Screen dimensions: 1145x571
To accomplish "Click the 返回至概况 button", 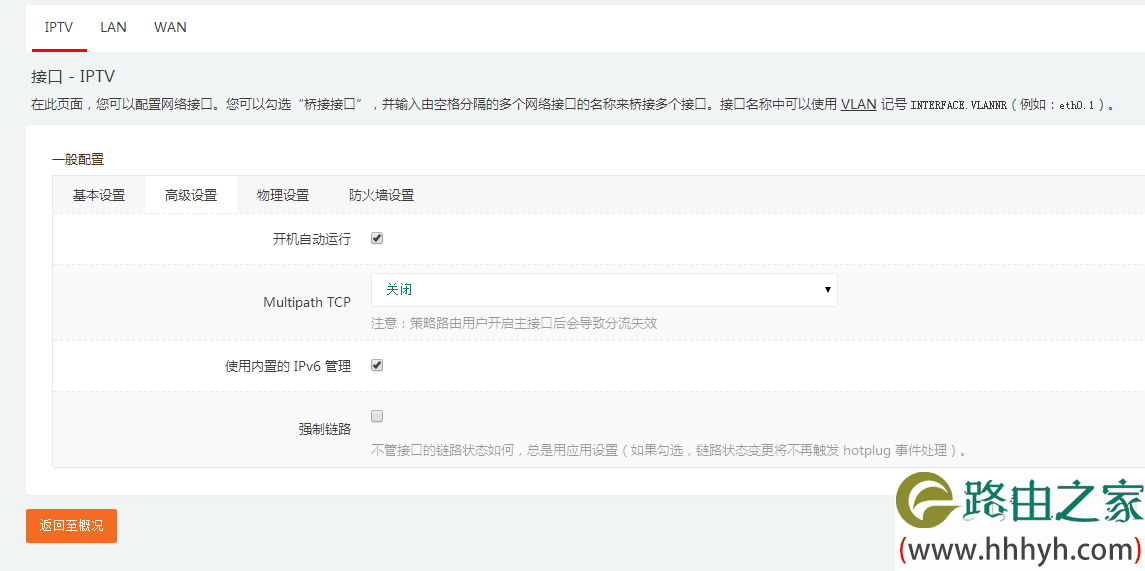I will coord(72,526).
